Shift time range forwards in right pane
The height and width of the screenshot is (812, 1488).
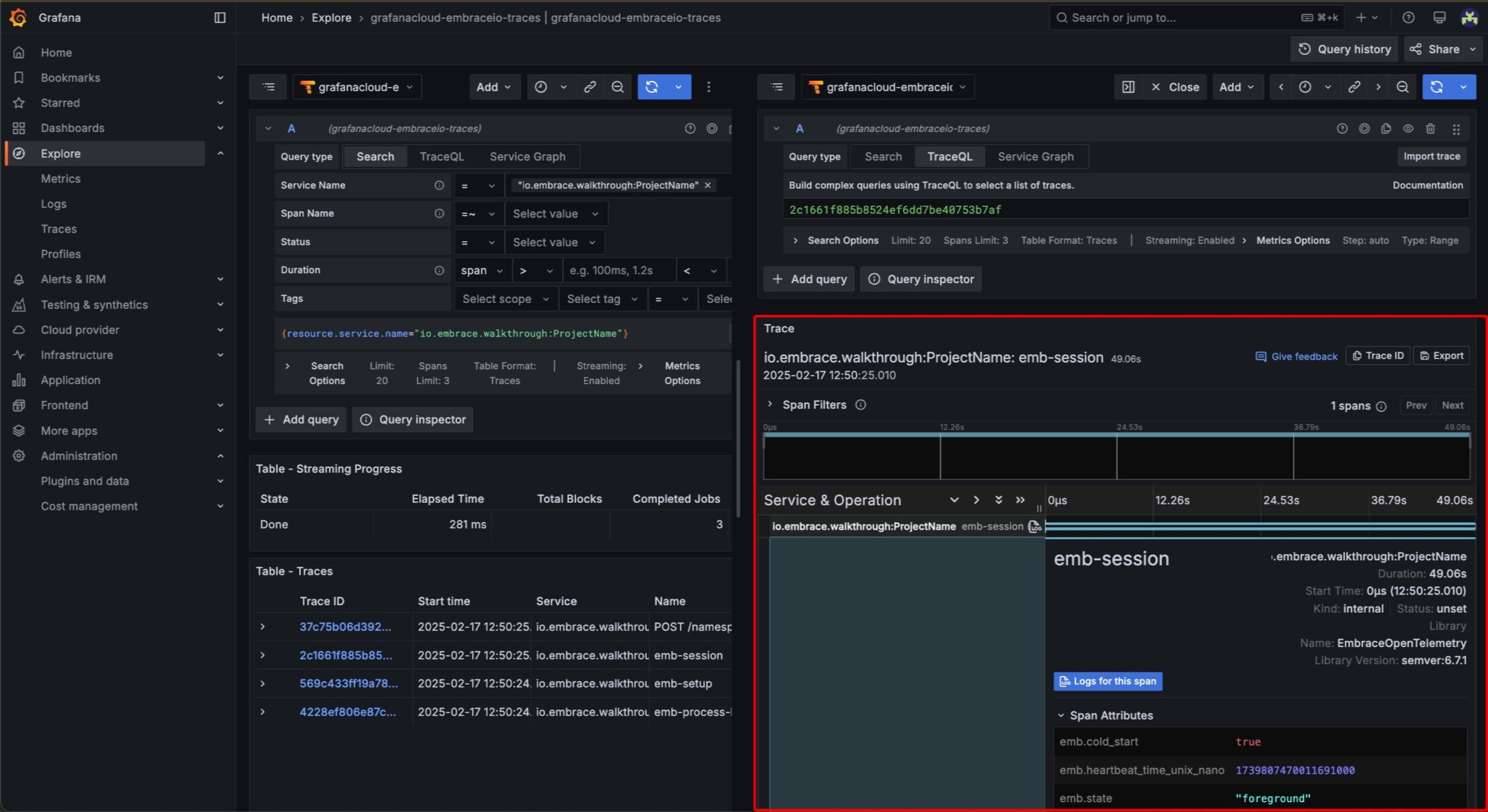[x=1378, y=87]
